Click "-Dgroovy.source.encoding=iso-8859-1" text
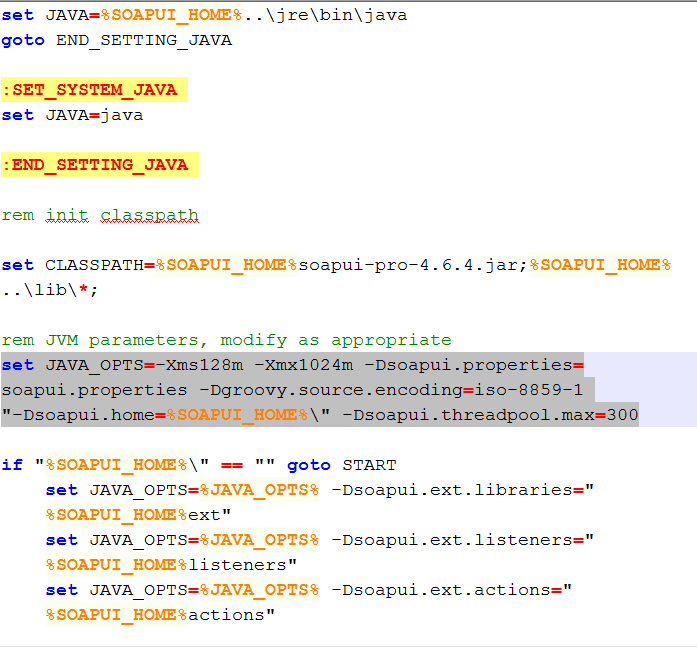 click(x=391, y=390)
